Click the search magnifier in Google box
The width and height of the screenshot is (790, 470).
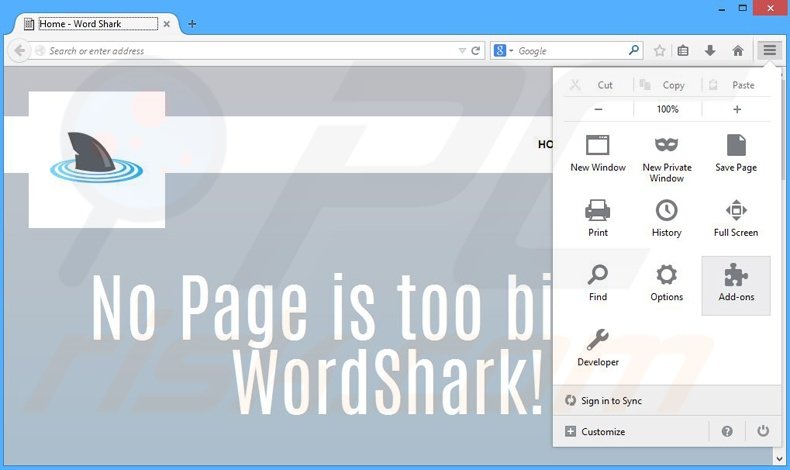tap(633, 50)
